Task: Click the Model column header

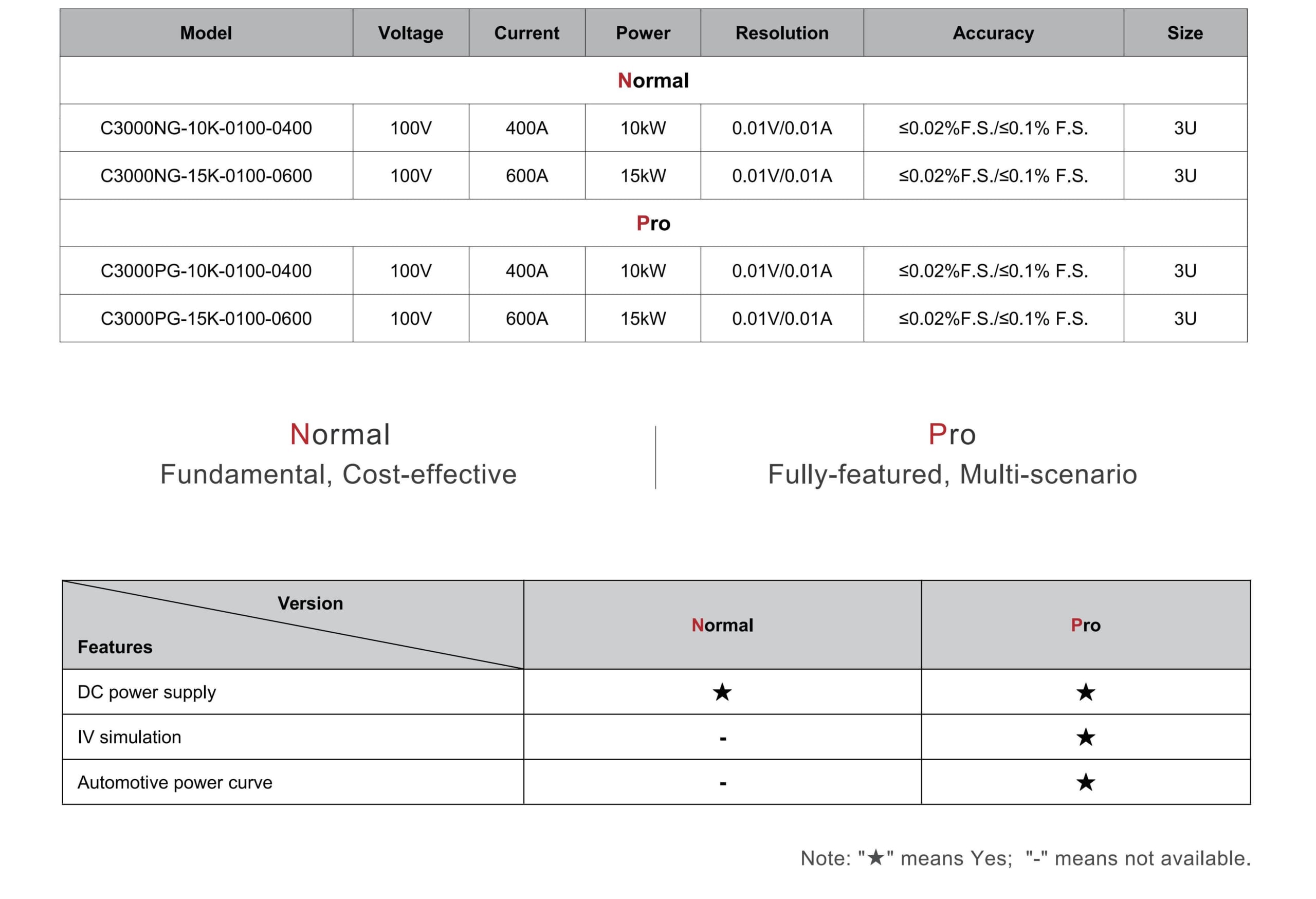Action: click(206, 33)
